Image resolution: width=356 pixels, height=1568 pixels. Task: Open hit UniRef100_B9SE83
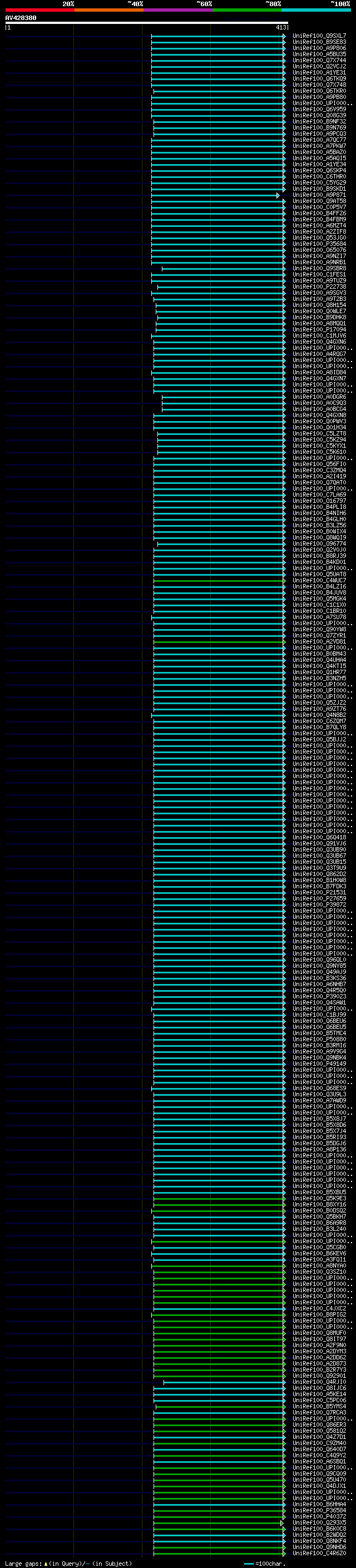pos(319,42)
